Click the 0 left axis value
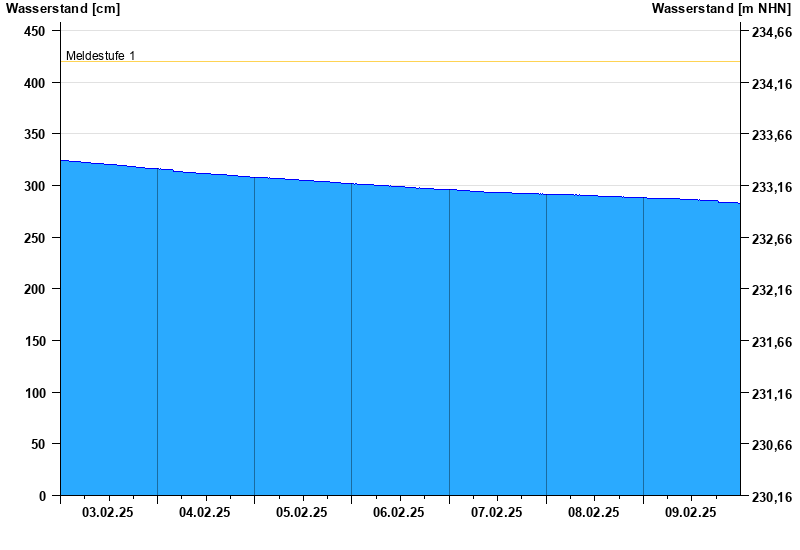Image resolution: width=800 pixels, height=550 pixels. (42, 496)
